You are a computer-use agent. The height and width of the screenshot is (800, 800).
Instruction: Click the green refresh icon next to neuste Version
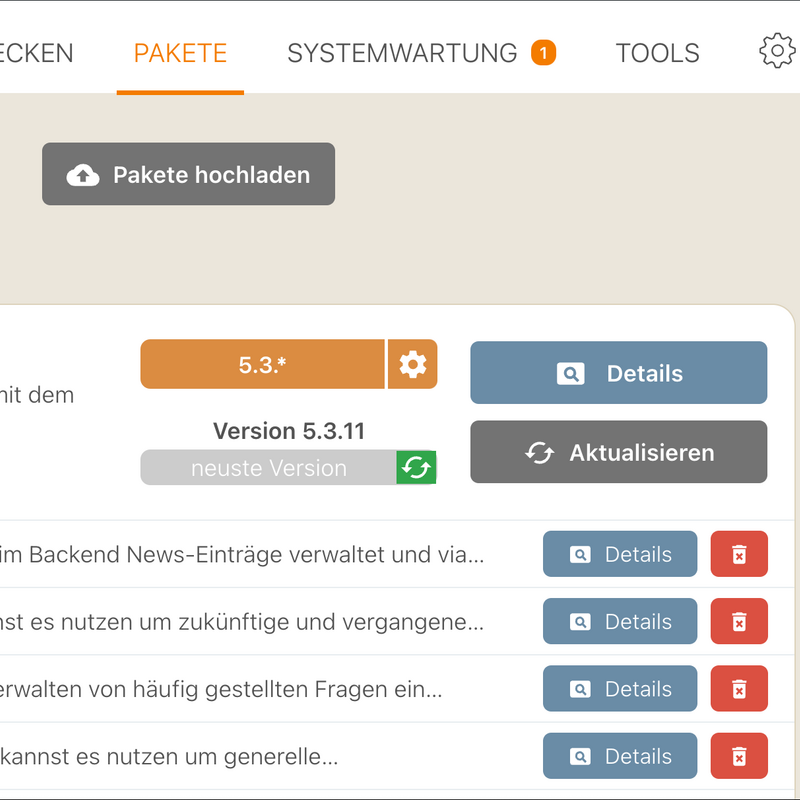coord(416,467)
